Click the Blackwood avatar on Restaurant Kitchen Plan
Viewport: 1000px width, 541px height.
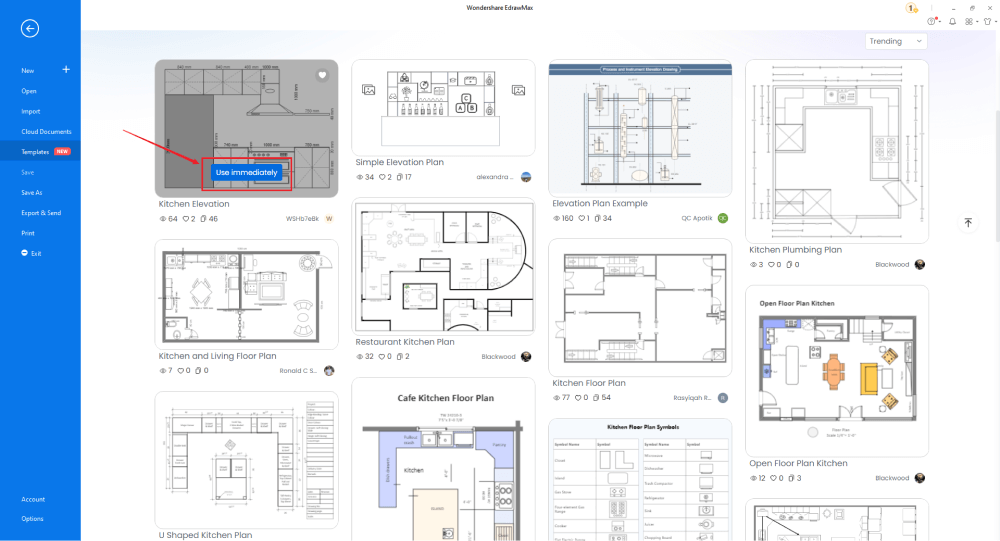pos(526,357)
